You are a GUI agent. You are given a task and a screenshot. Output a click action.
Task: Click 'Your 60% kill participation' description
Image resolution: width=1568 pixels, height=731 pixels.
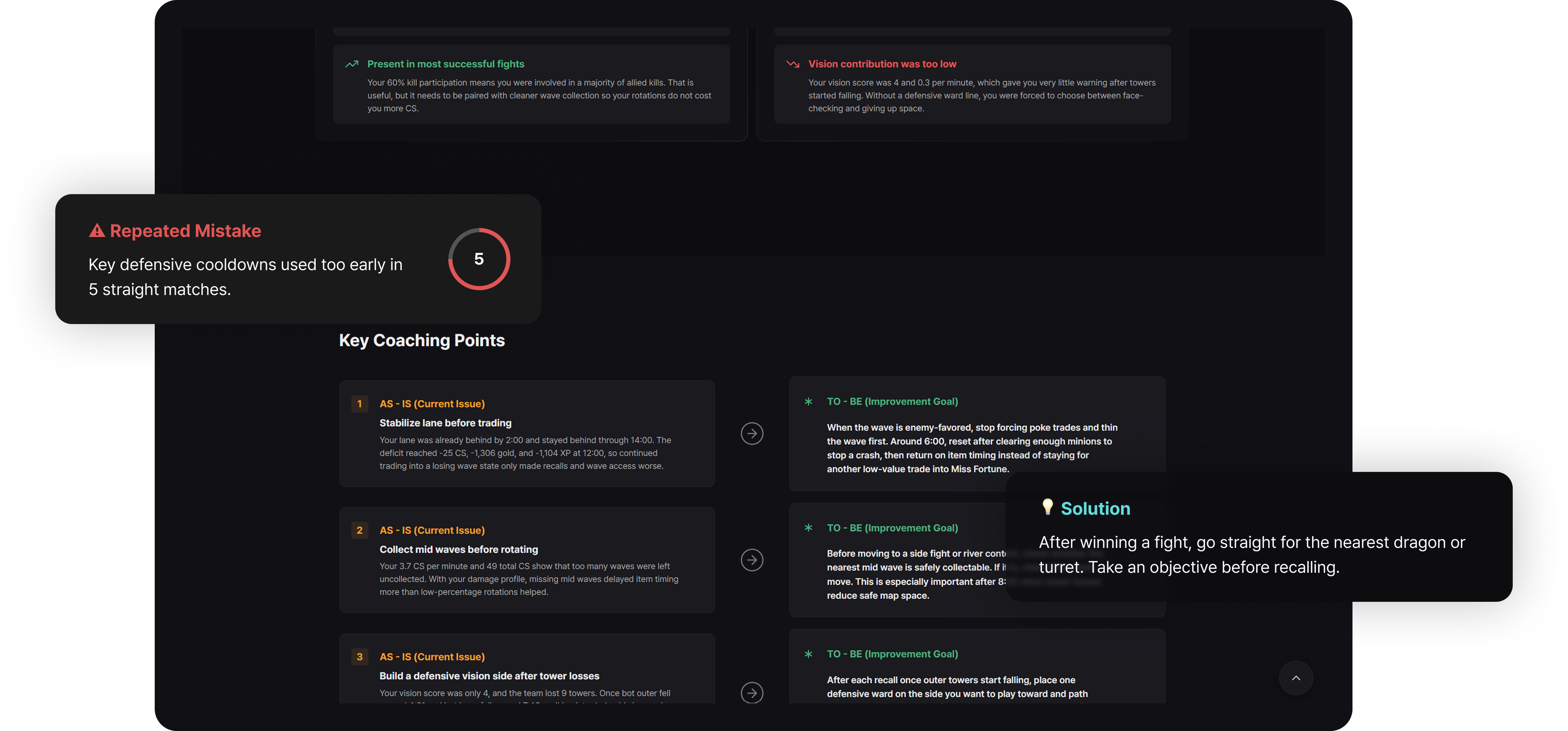click(x=539, y=96)
